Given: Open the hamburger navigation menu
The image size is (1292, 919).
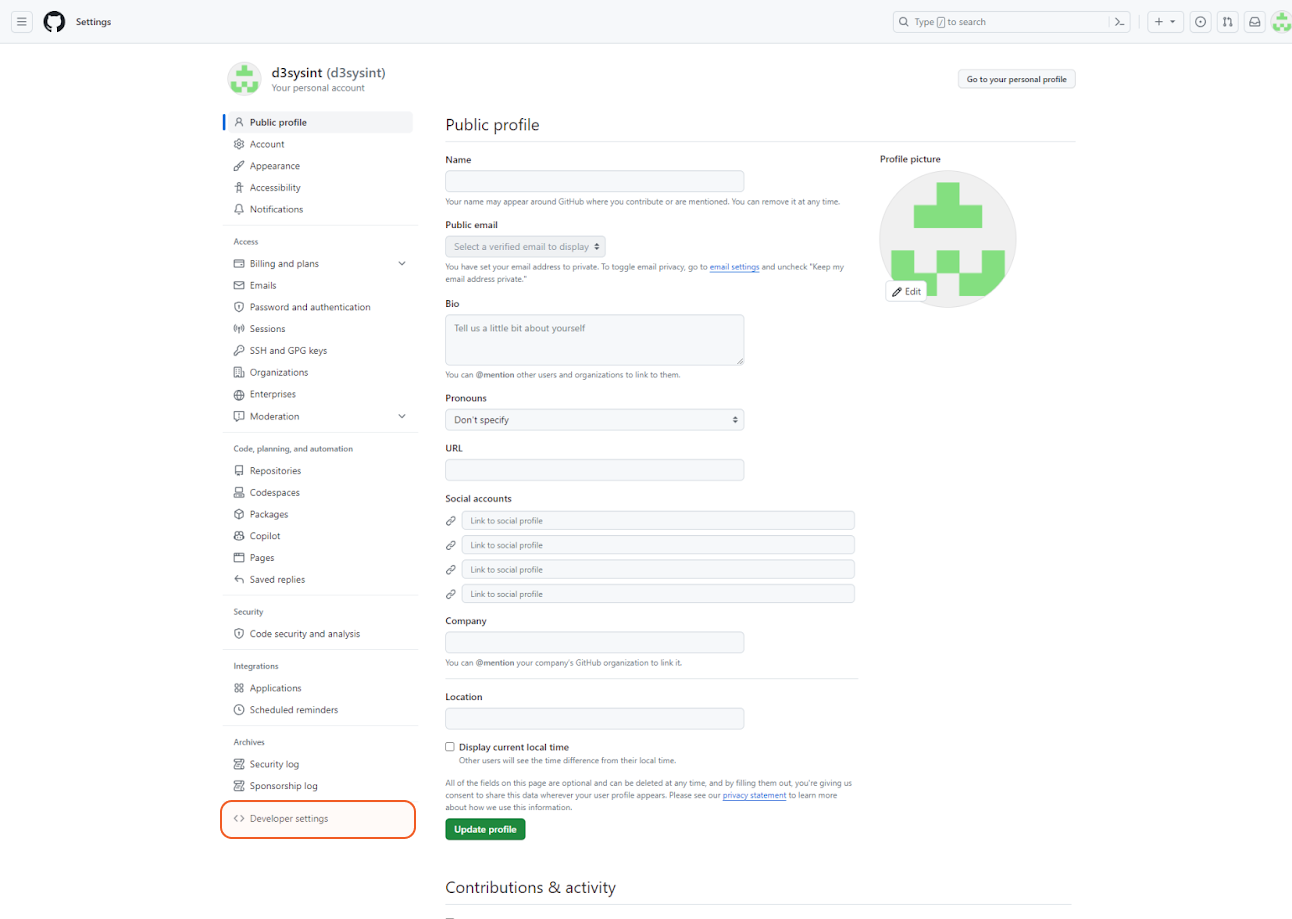Looking at the screenshot, I should click(x=22, y=22).
